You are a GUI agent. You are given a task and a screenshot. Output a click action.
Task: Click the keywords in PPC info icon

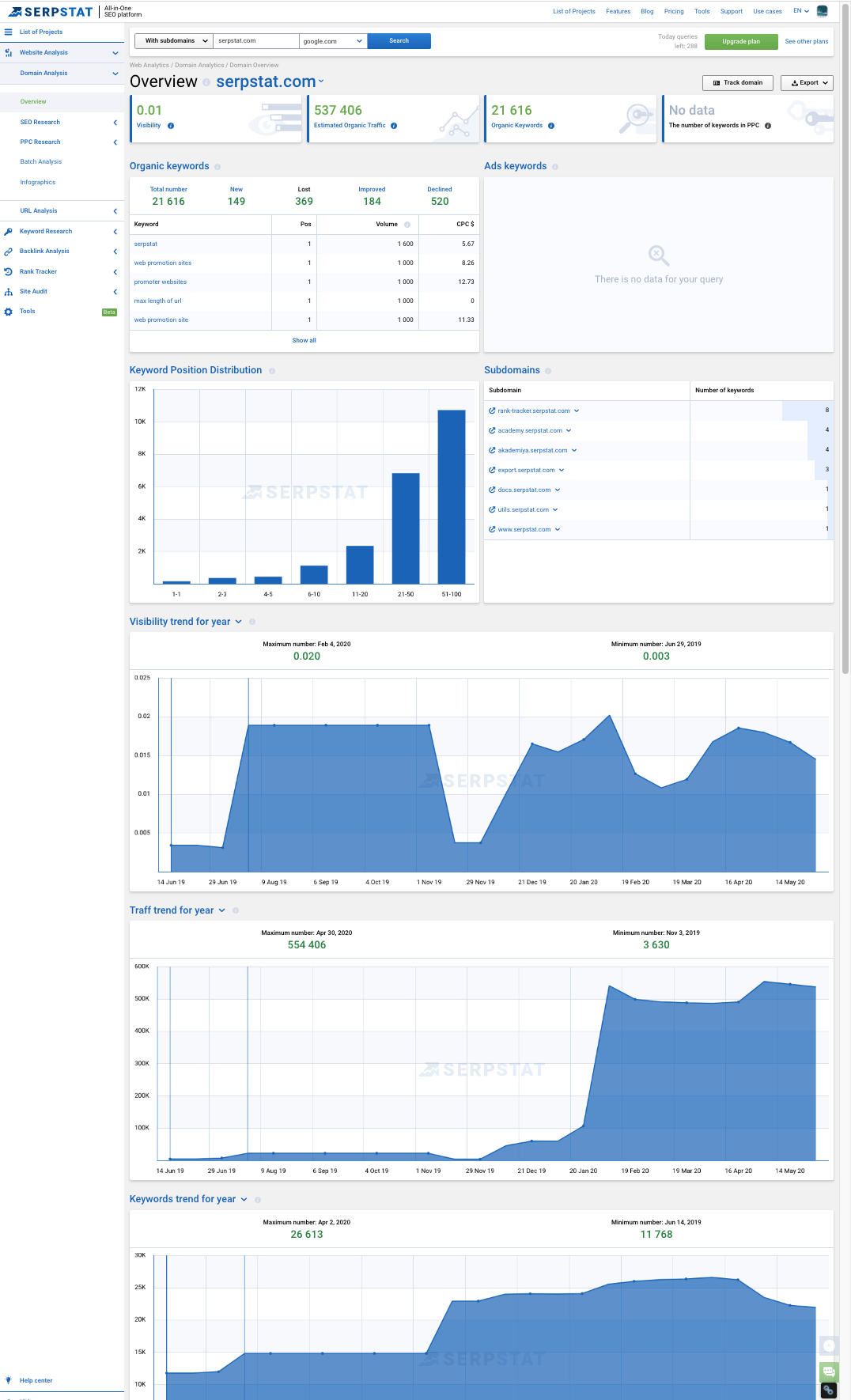pyautogui.click(x=768, y=126)
